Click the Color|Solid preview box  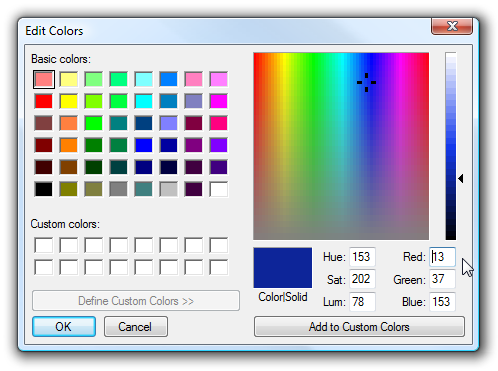pos(283,268)
